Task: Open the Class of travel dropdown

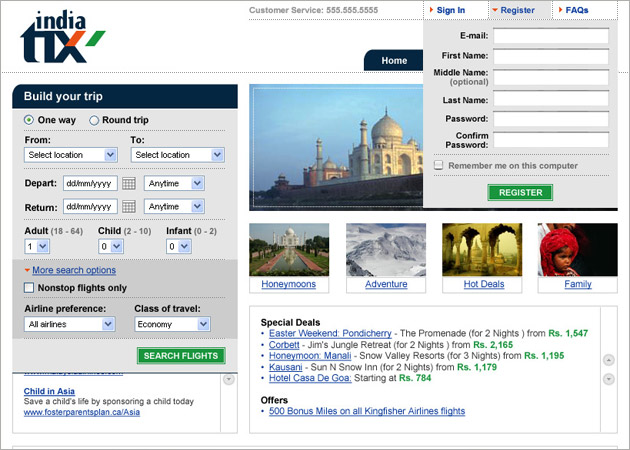Action: tap(172, 324)
